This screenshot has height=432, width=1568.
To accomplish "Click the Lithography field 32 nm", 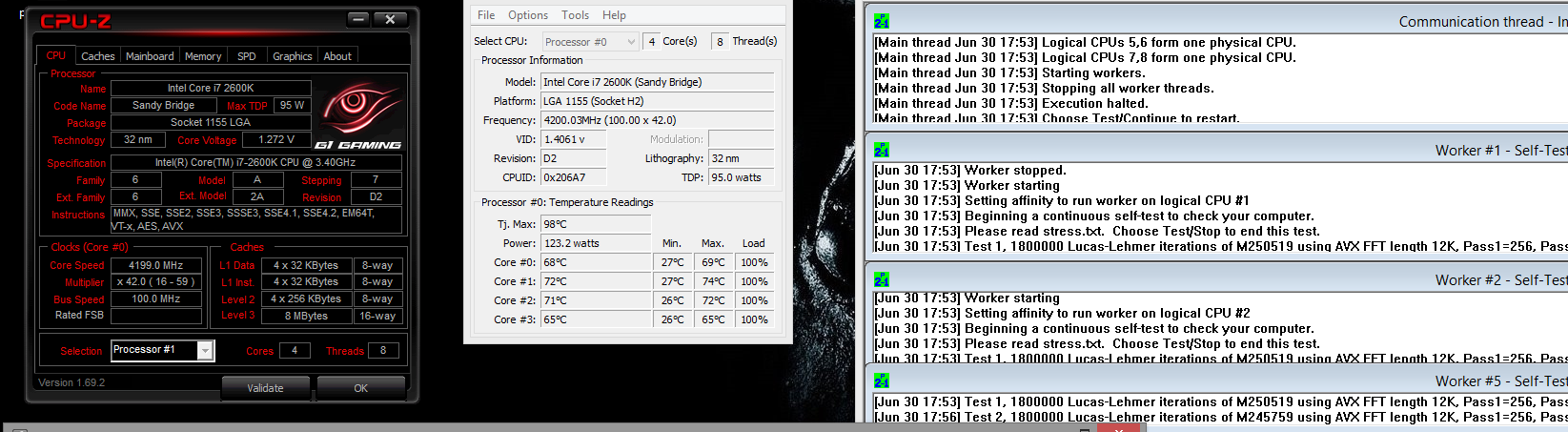I will pyautogui.click(x=742, y=158).
